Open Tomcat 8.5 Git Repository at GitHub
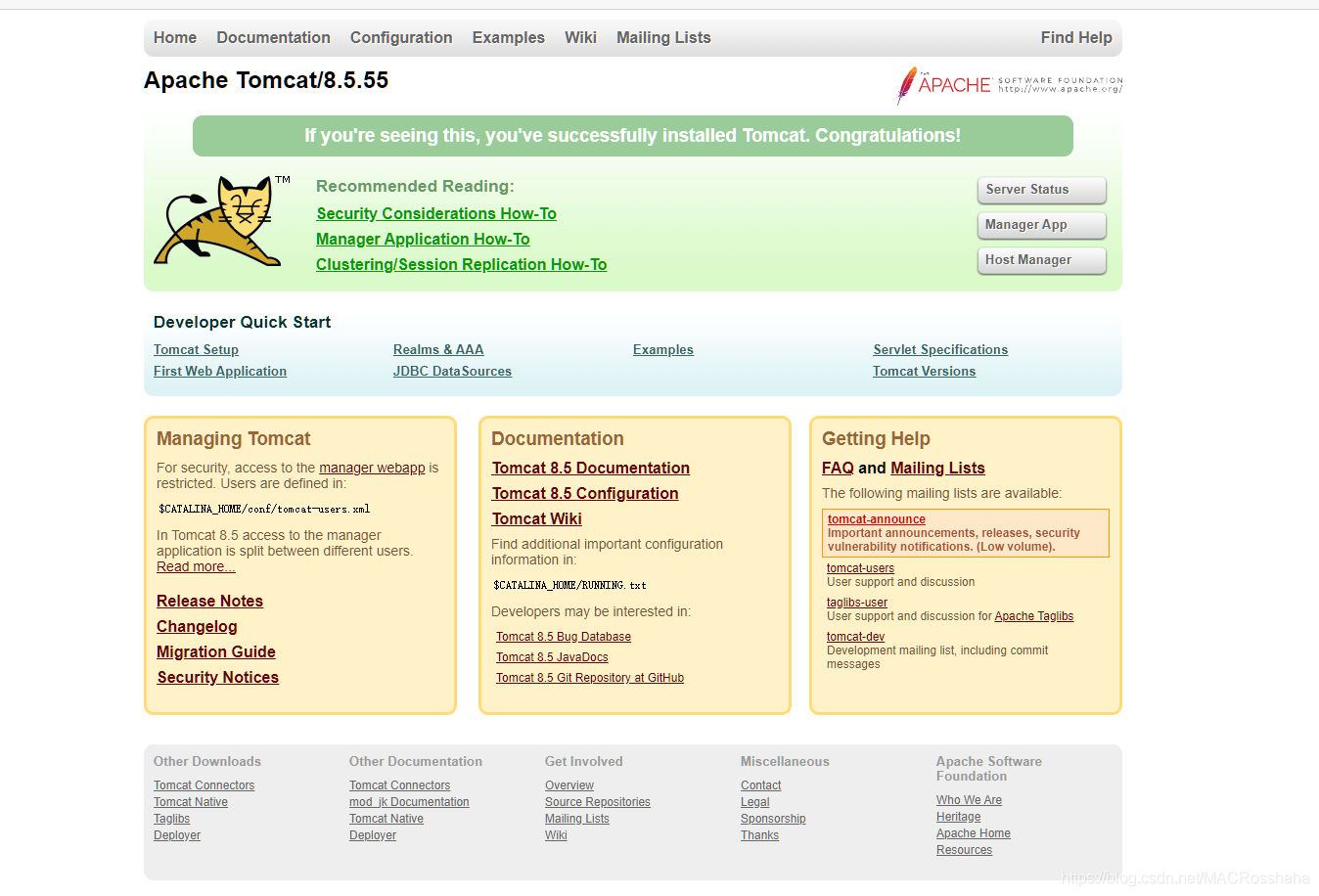The width and height of the screenshot is (1319, 896). click(590, 678)
